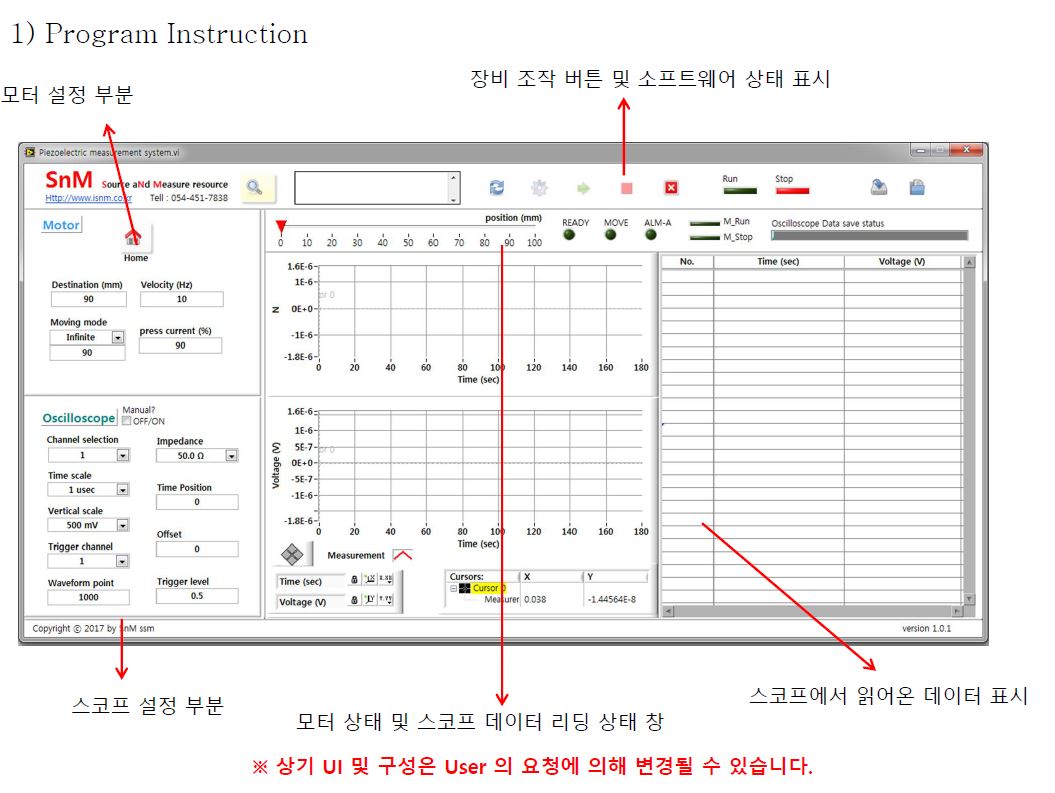Screen dimensions: 1055x793
Task: Open the Moving mode dropdown
Action: [x=117, y=338]
